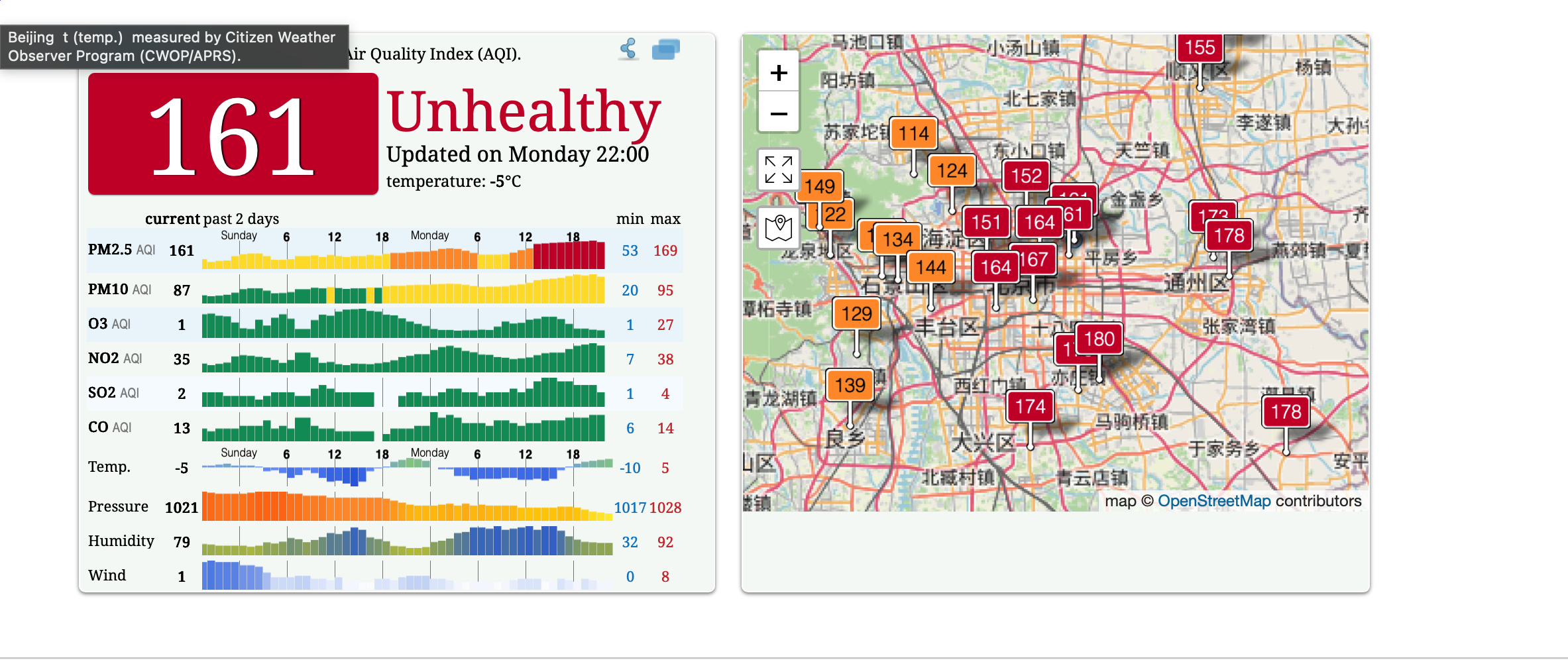Select the 149 station marker on the map
1568x660 pixels.
[x=821, y=186]
